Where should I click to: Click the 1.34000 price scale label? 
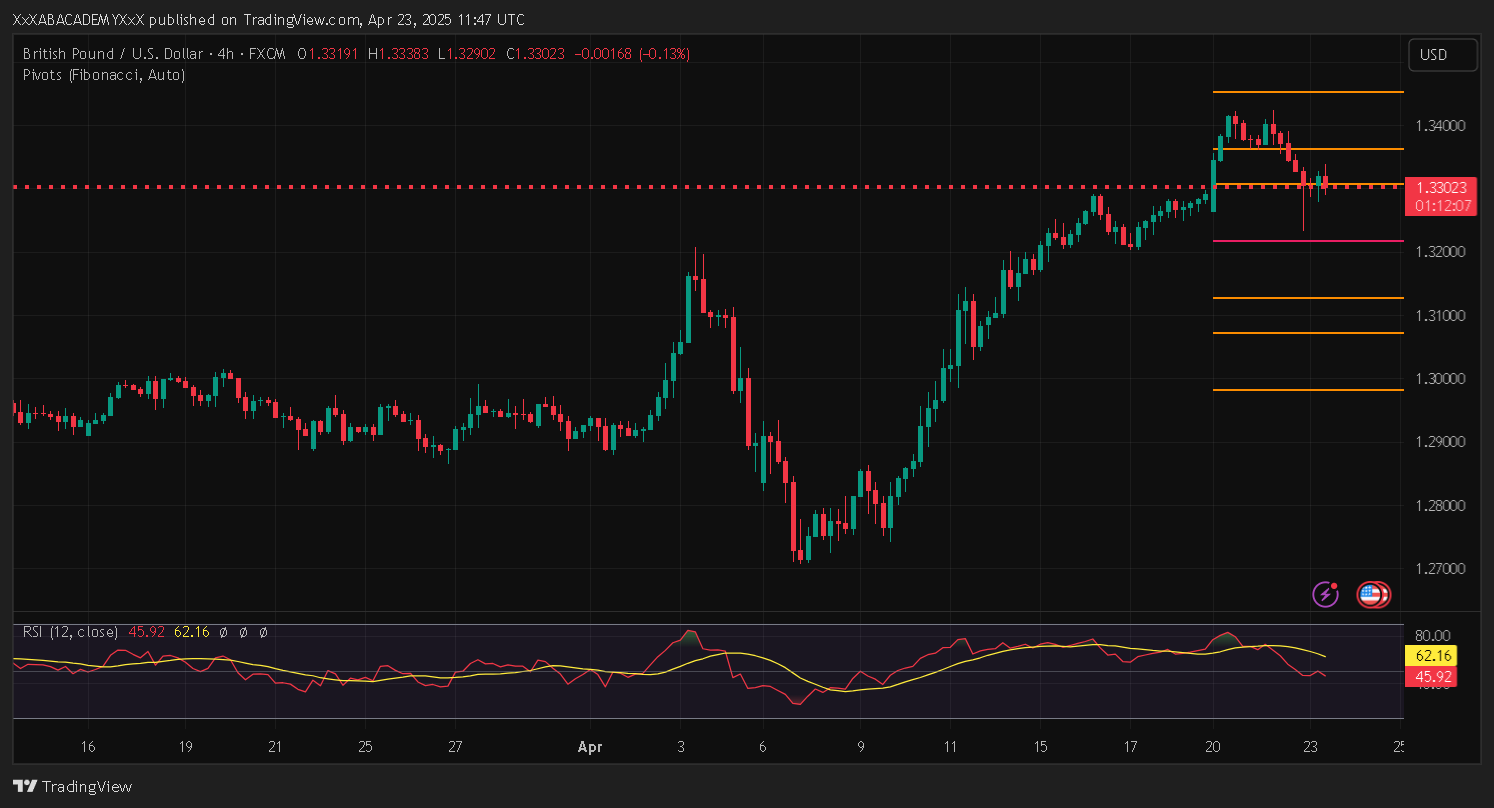click(x=1441, y=125)
